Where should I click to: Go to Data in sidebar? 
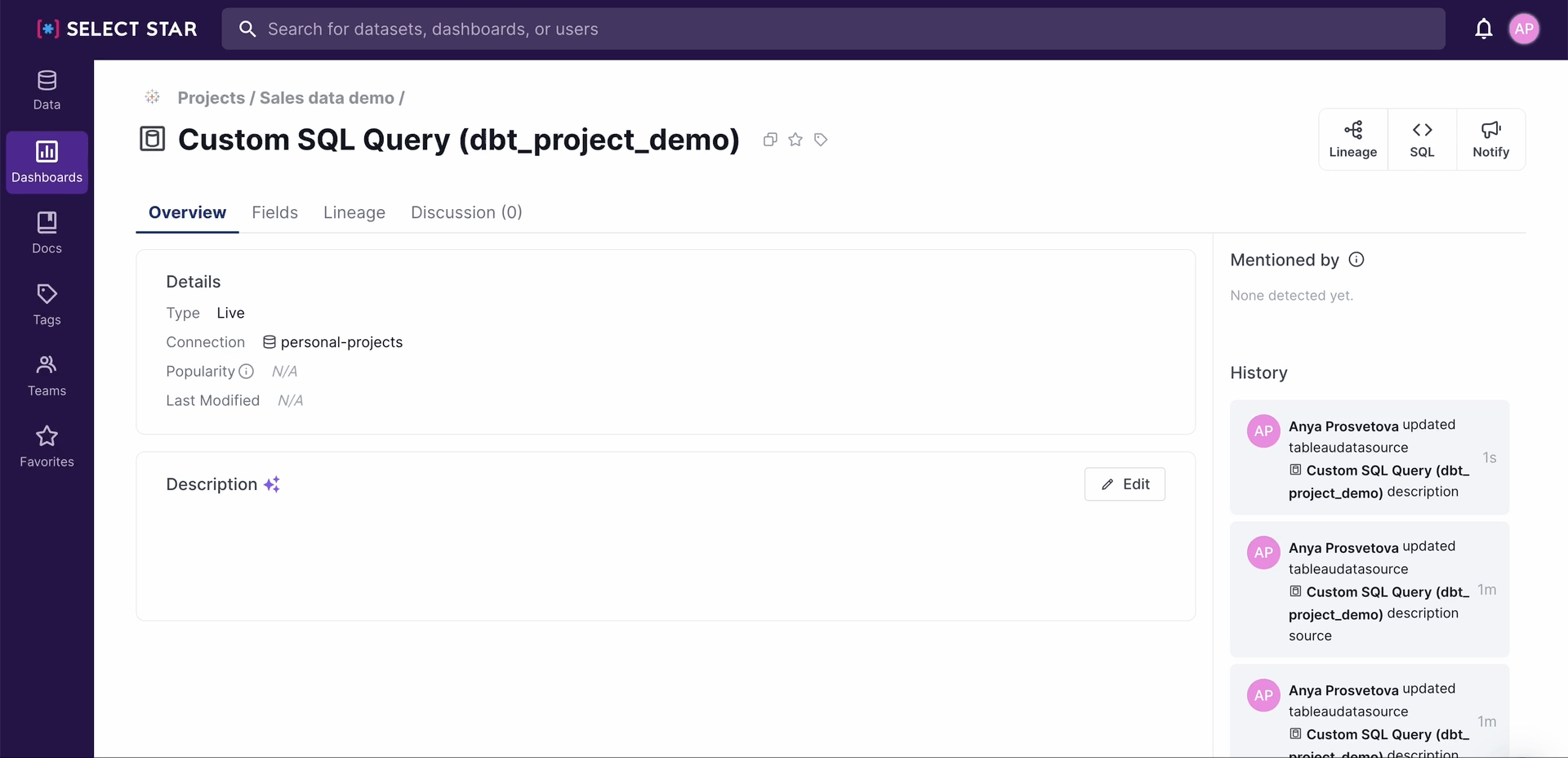coord(47,91)
